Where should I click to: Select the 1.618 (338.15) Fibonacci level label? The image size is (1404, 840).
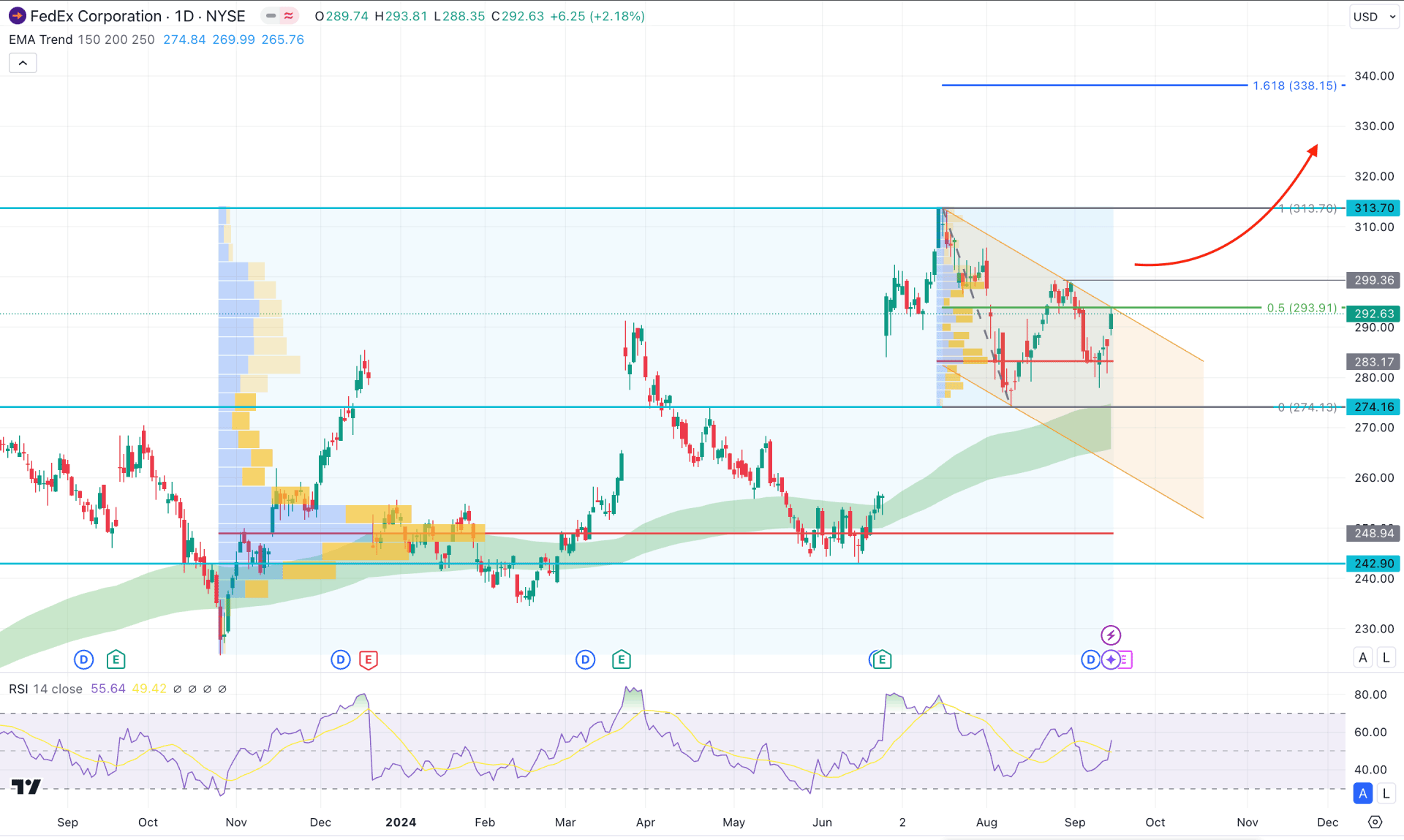pos(1294,86)
